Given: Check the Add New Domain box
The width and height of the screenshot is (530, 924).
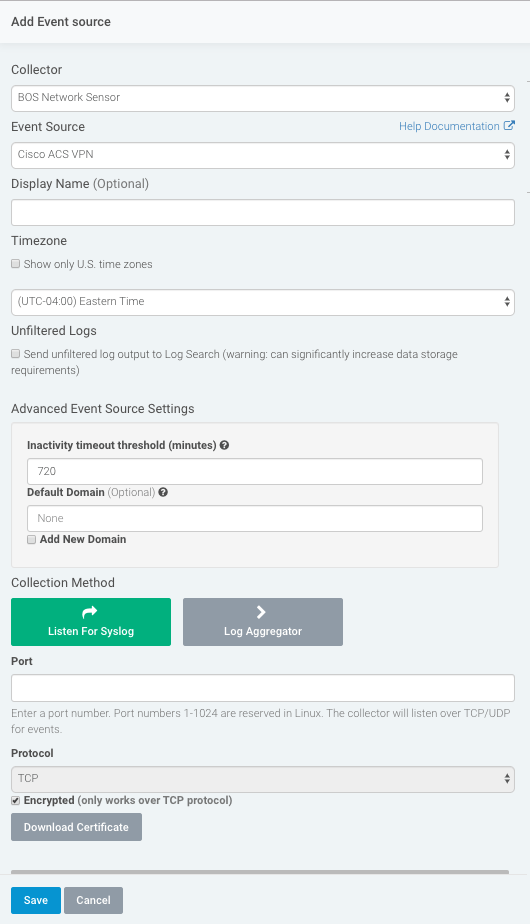Looking at the screenshot, I should tap(32, 539).
